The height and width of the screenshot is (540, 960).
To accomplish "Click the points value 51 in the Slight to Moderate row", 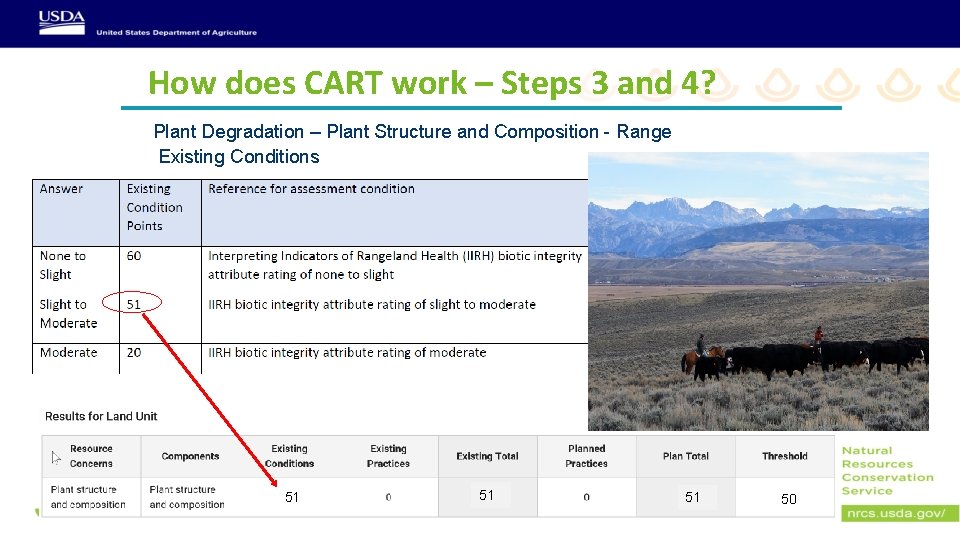I will pyautogui.click(x=133, y=304).
